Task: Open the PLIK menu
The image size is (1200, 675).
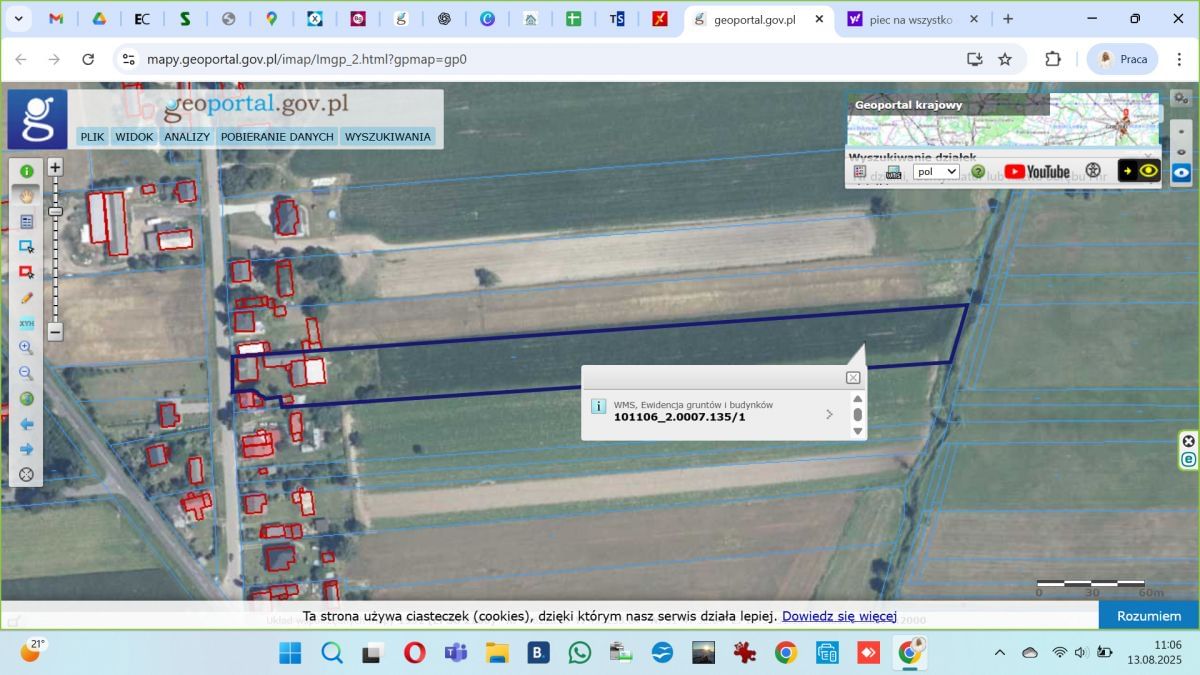Action: tap(92, 137)
